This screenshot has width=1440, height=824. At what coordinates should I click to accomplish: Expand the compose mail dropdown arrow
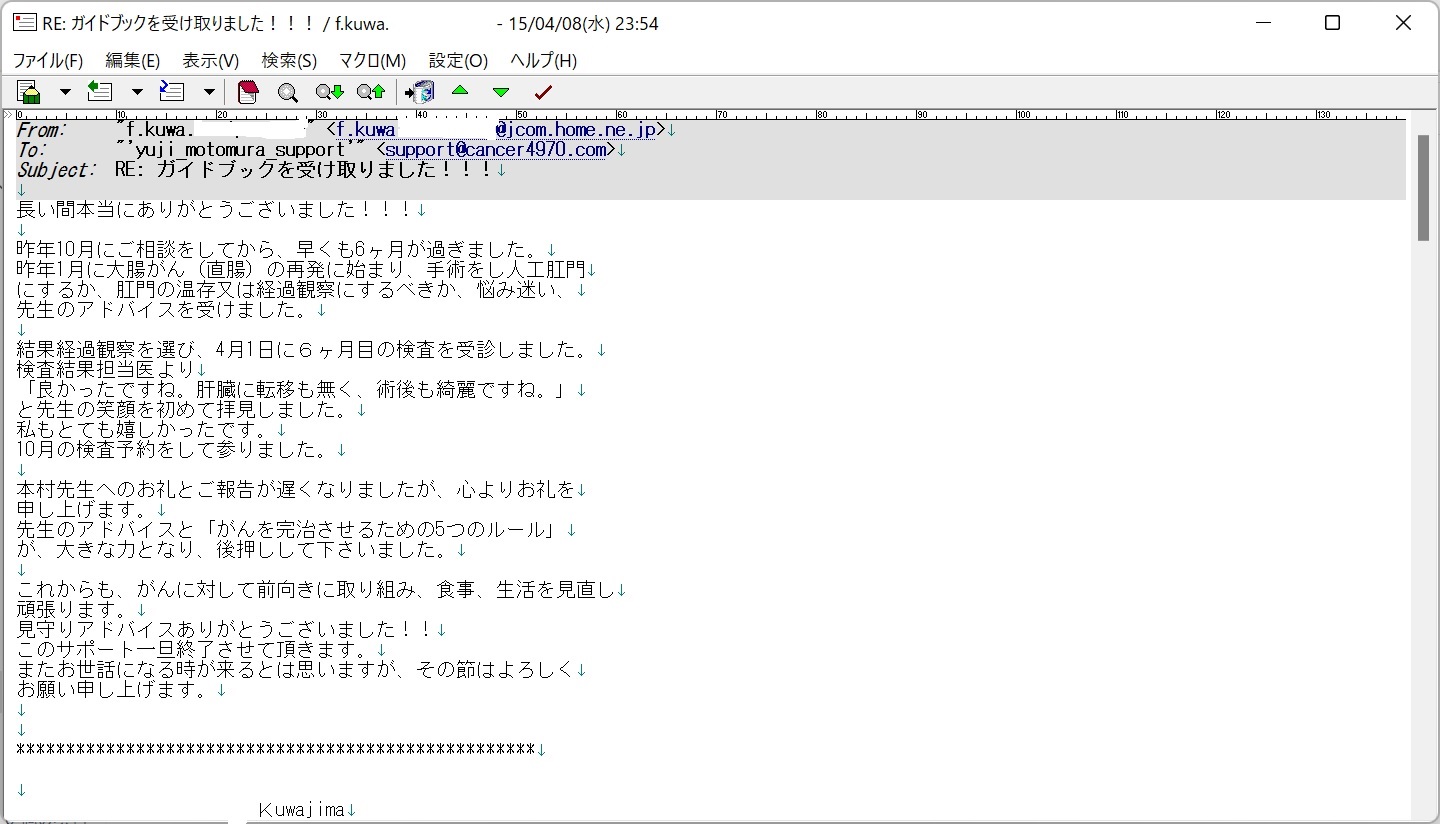[65, 92]
